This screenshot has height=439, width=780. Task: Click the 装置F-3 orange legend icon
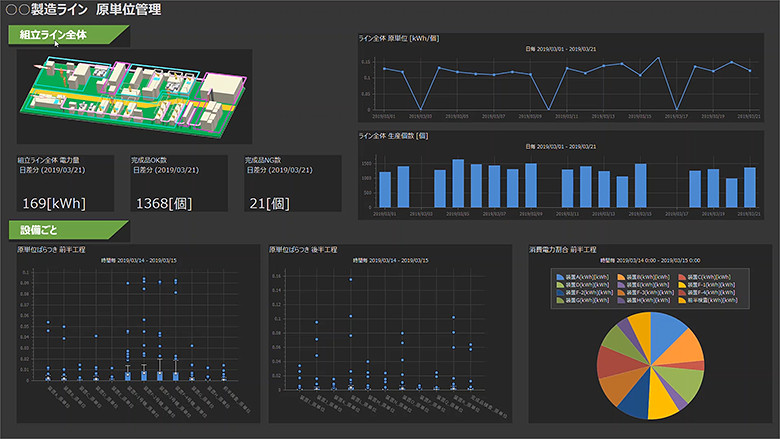621,291
